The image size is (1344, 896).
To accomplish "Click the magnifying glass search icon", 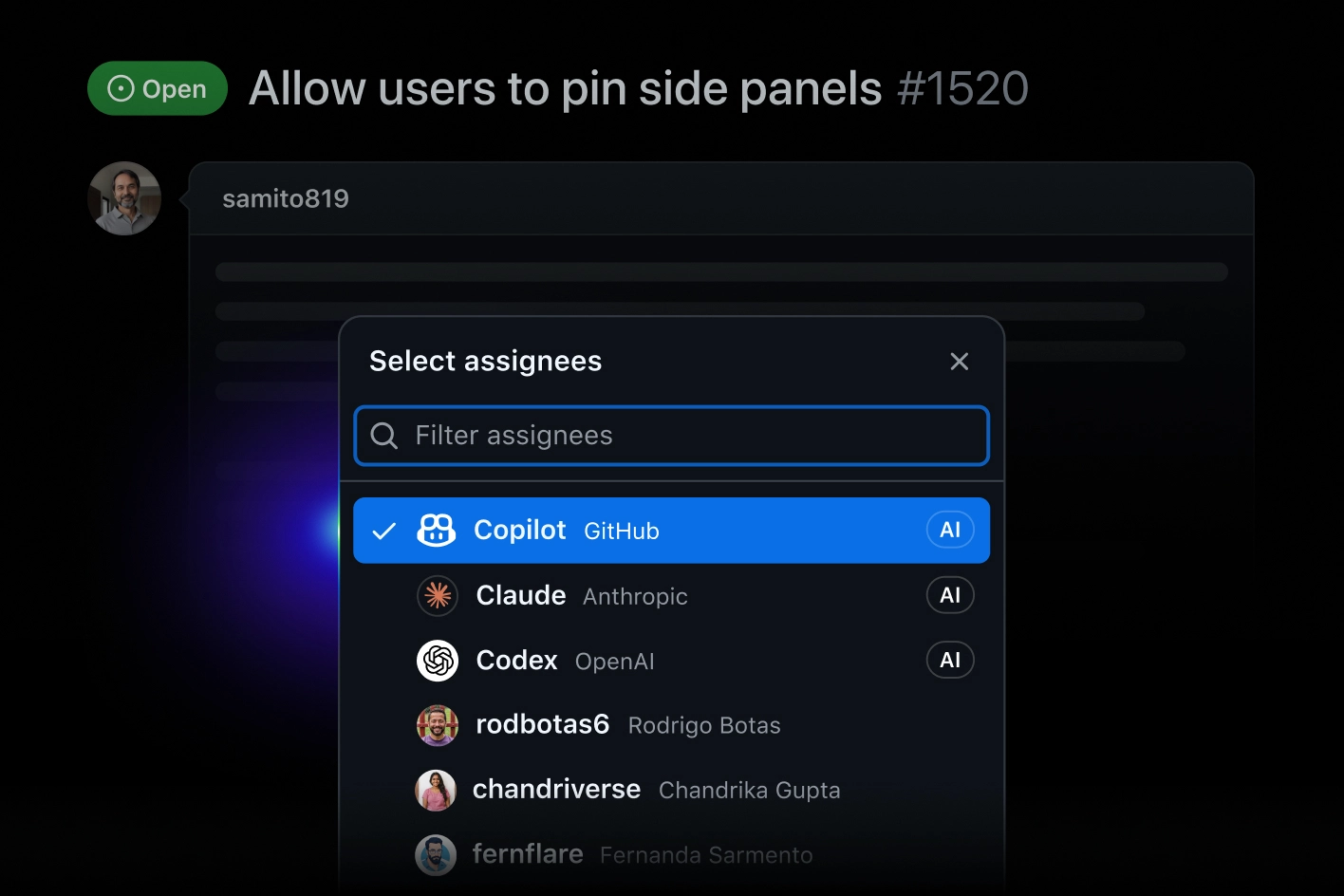I will 384,435.
